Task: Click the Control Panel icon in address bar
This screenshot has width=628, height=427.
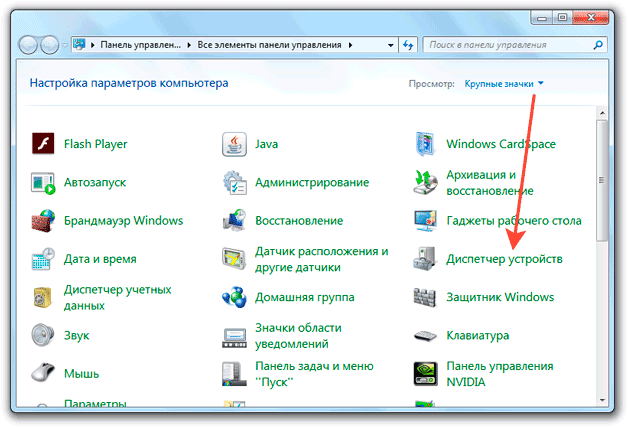Action: tap(79, 44)
